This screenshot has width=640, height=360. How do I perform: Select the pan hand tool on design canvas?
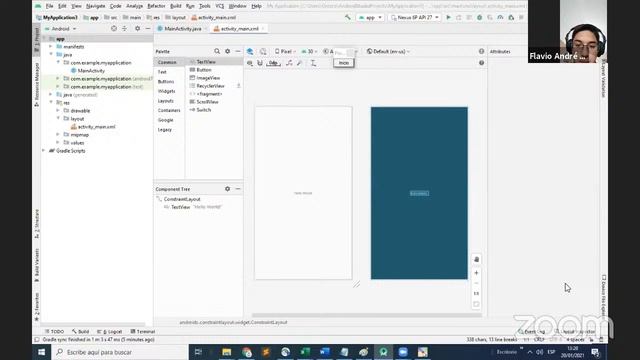coord(476,259)
